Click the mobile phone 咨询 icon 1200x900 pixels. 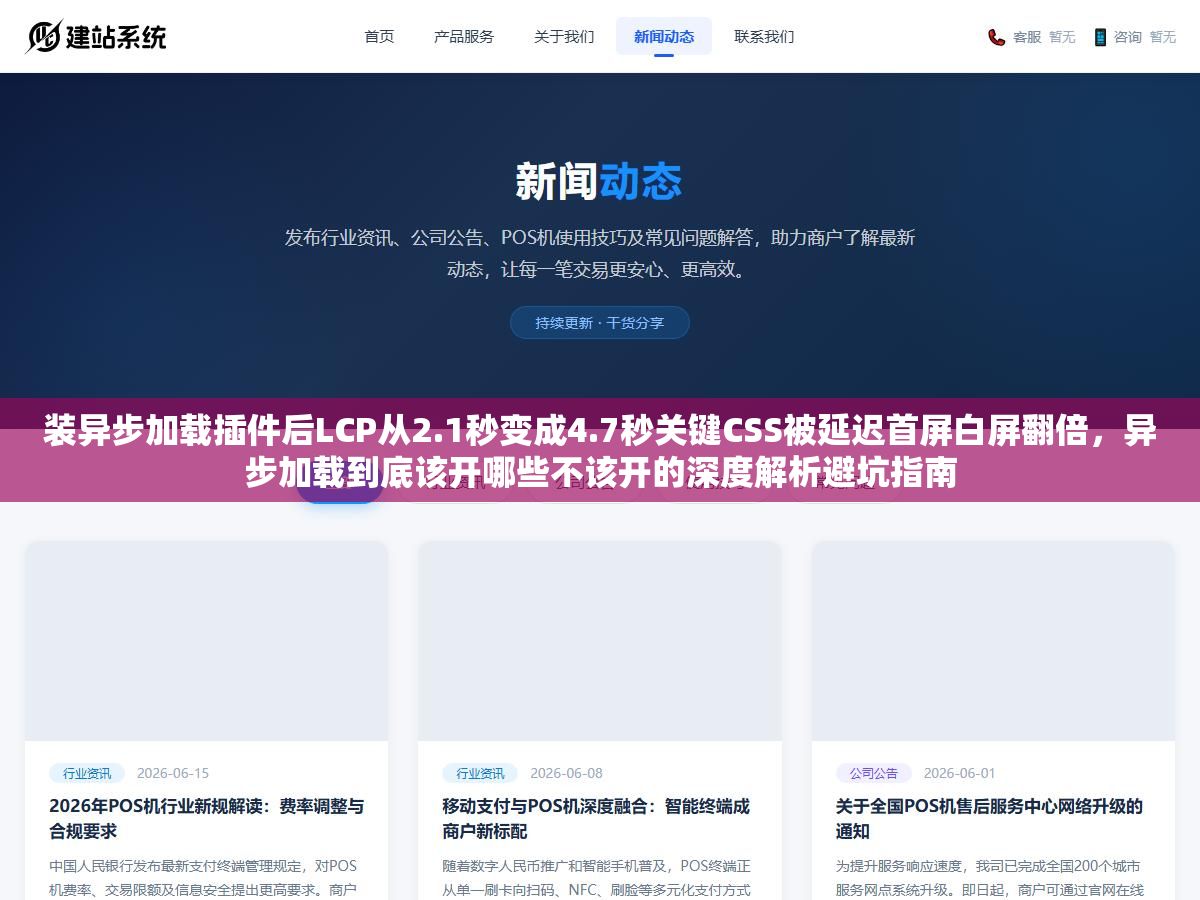pyautogui.click(x=1100, y=37)
